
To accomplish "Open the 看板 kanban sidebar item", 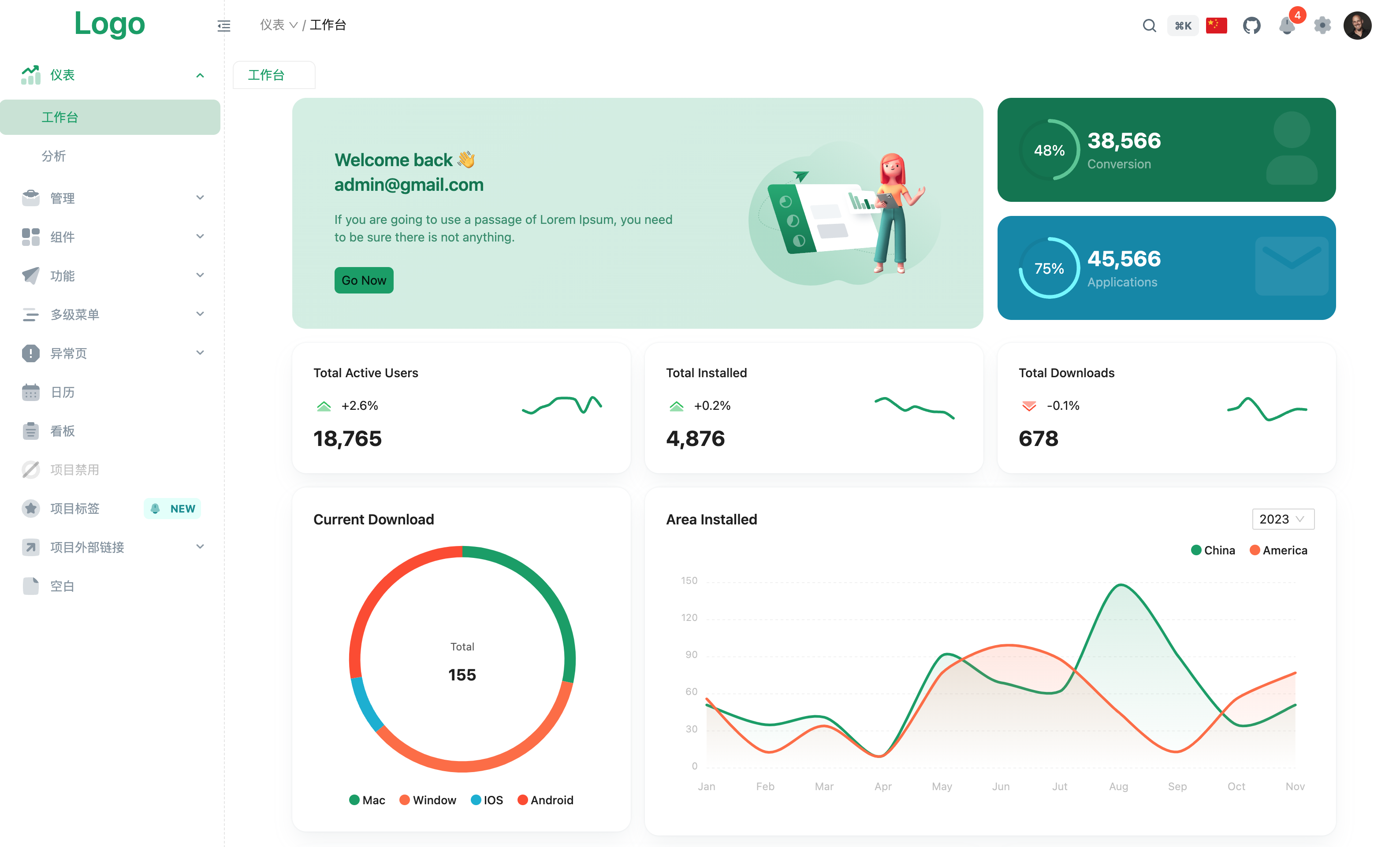I will coord(63,431).
